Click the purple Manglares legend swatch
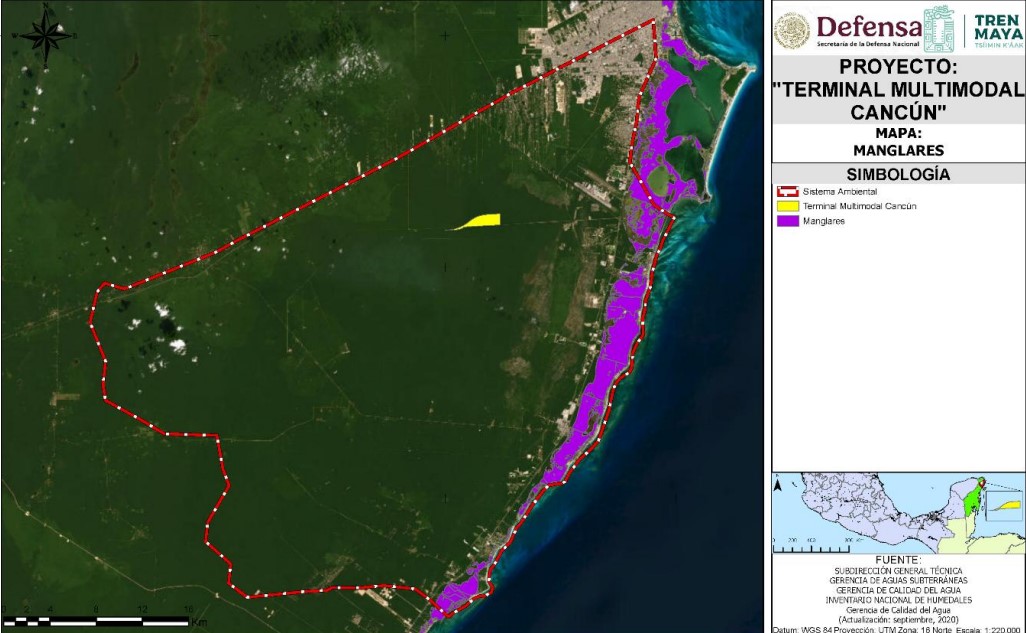Image resolution: width=1026 pixels, height=633 pixels. point(786,221)
